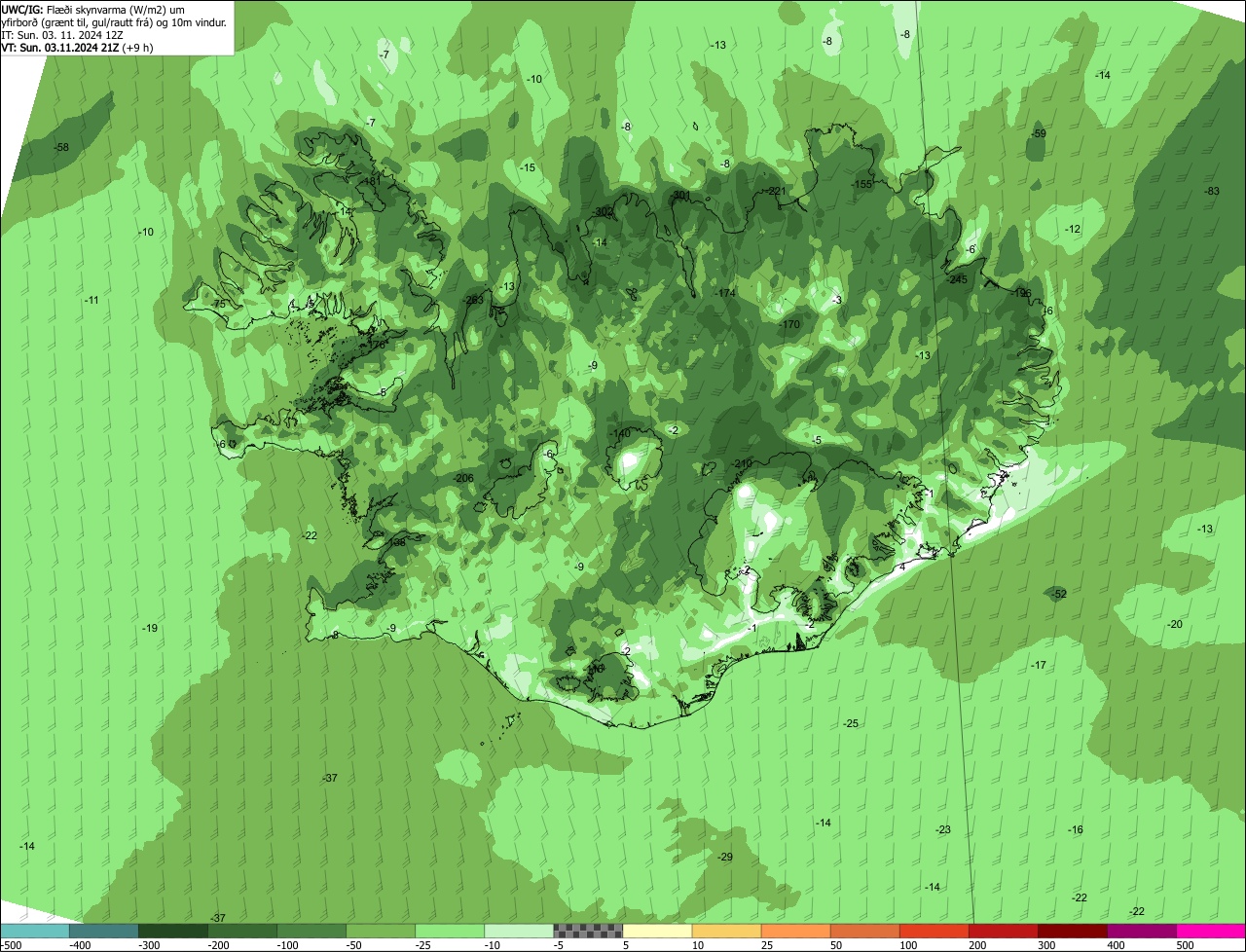The image size is (1246, 952).
Task: Click the -12 value in the east sea
Action: tap(1073, 229)
